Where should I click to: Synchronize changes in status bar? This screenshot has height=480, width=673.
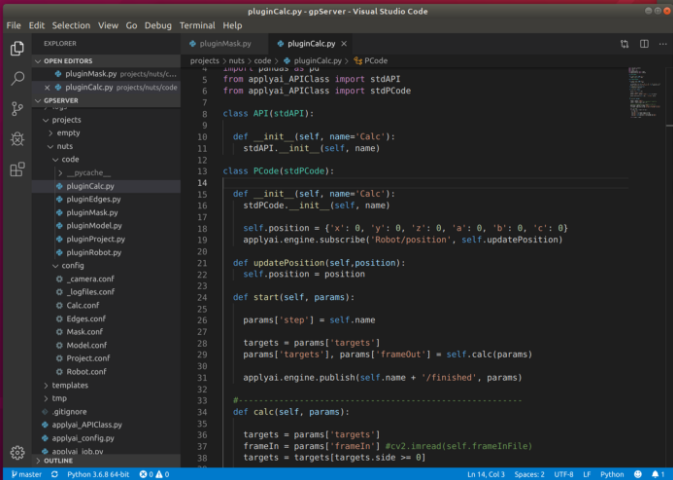55,474
